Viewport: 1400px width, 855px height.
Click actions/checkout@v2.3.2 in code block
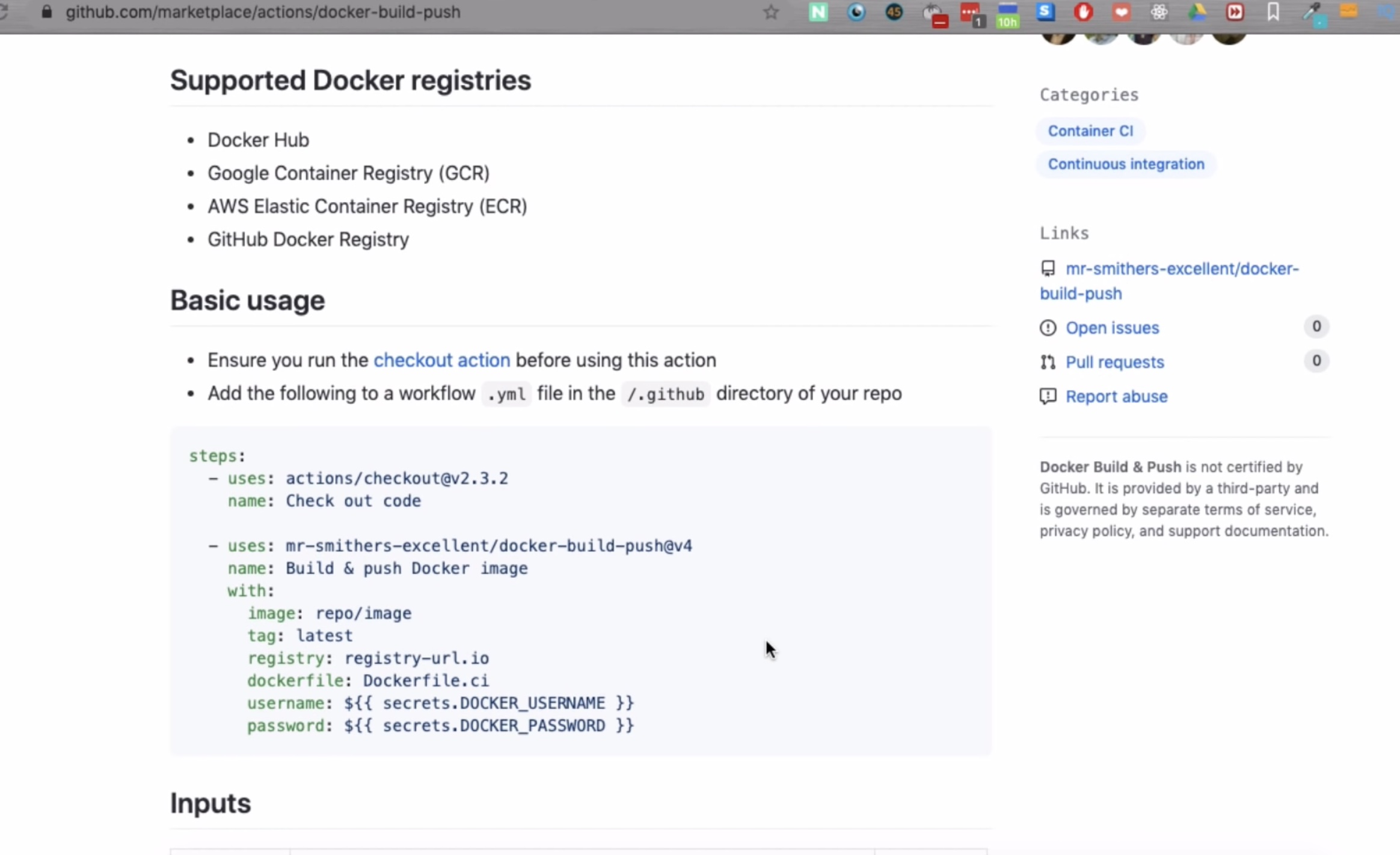point(396,479)
